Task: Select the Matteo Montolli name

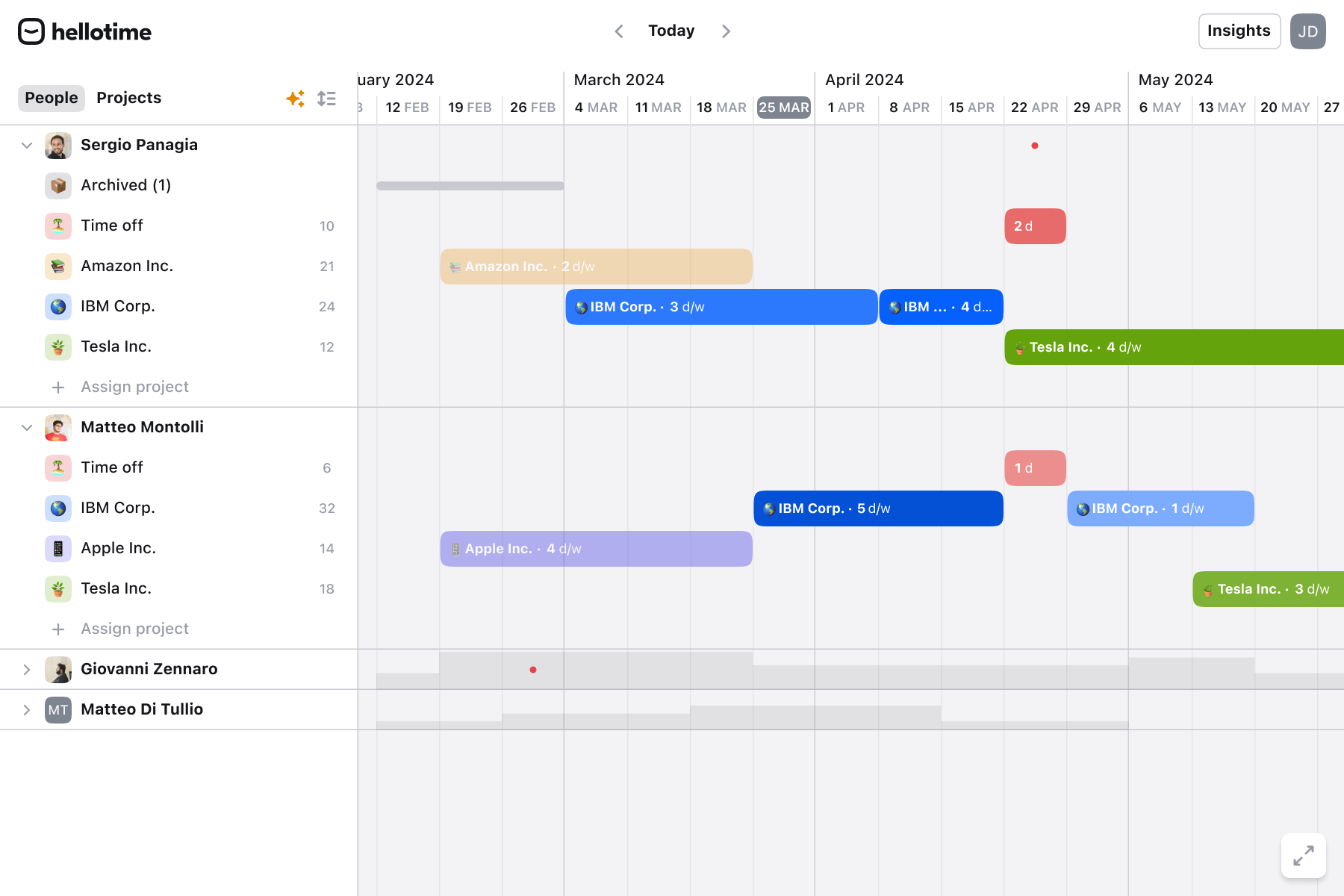Action: [143, 427]
